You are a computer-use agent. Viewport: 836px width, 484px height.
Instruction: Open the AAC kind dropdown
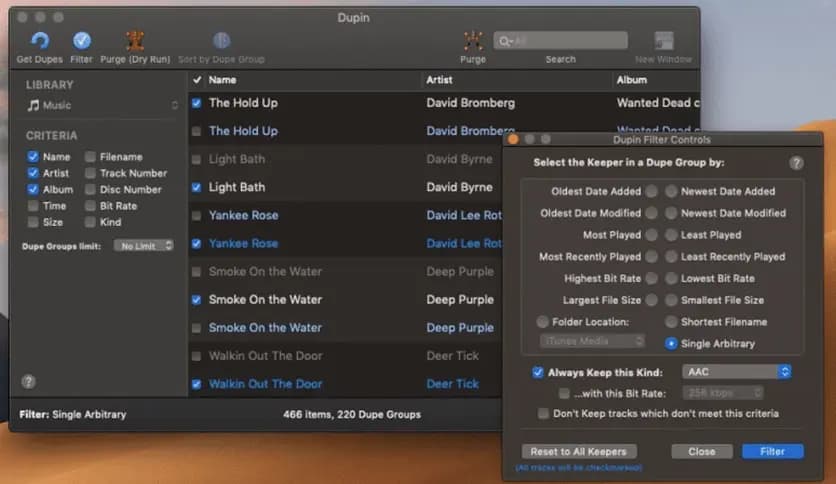(736, 372)
